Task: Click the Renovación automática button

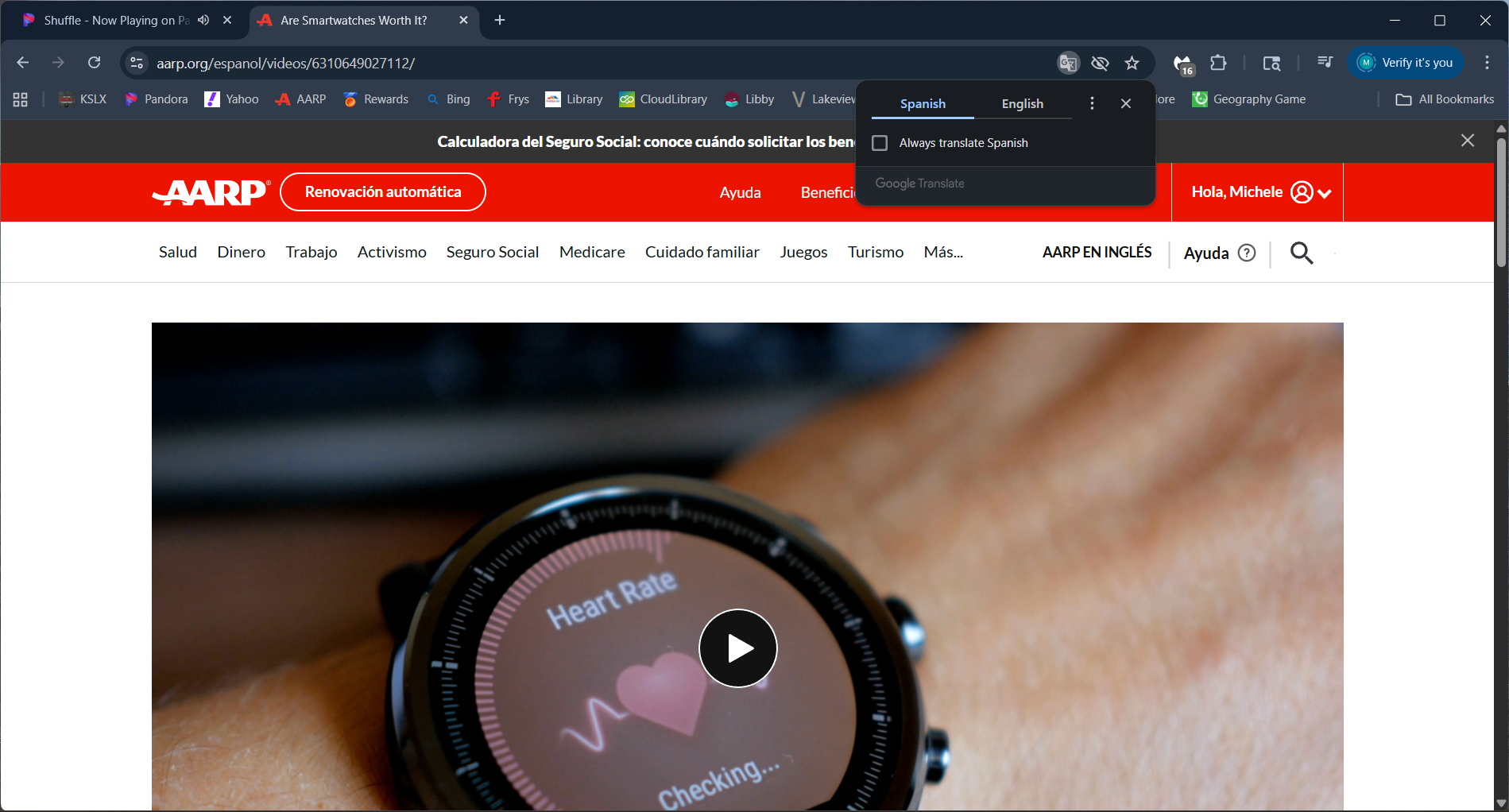Action: [x=382, y=192]
